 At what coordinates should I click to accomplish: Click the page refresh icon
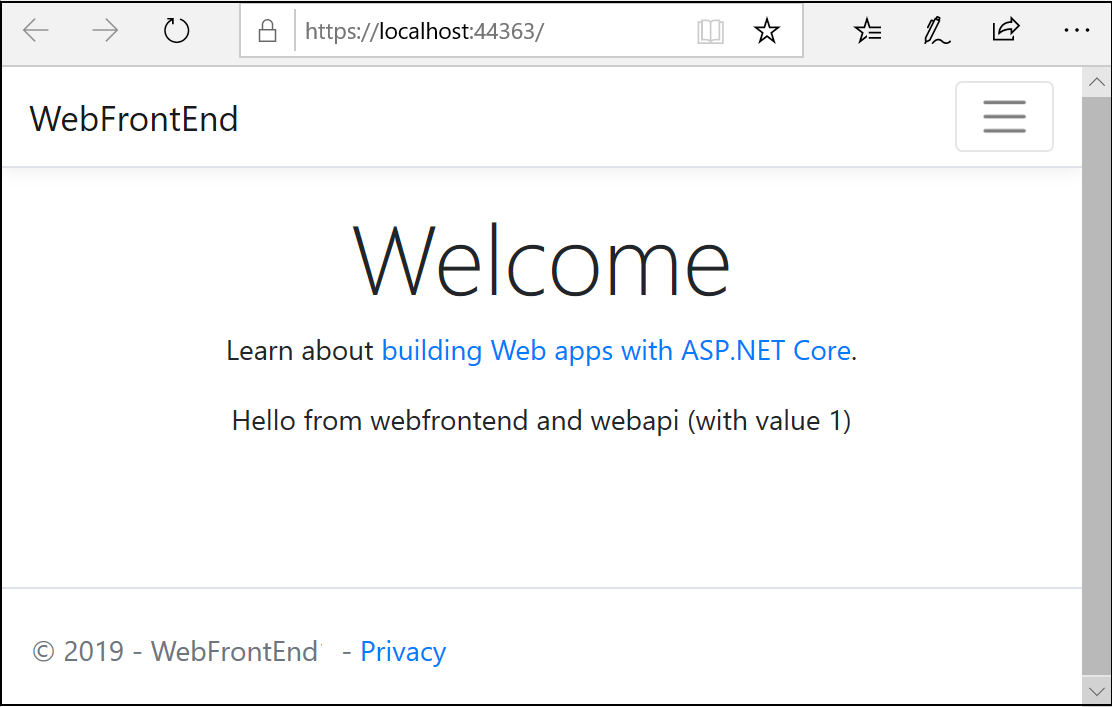point(176,30)
